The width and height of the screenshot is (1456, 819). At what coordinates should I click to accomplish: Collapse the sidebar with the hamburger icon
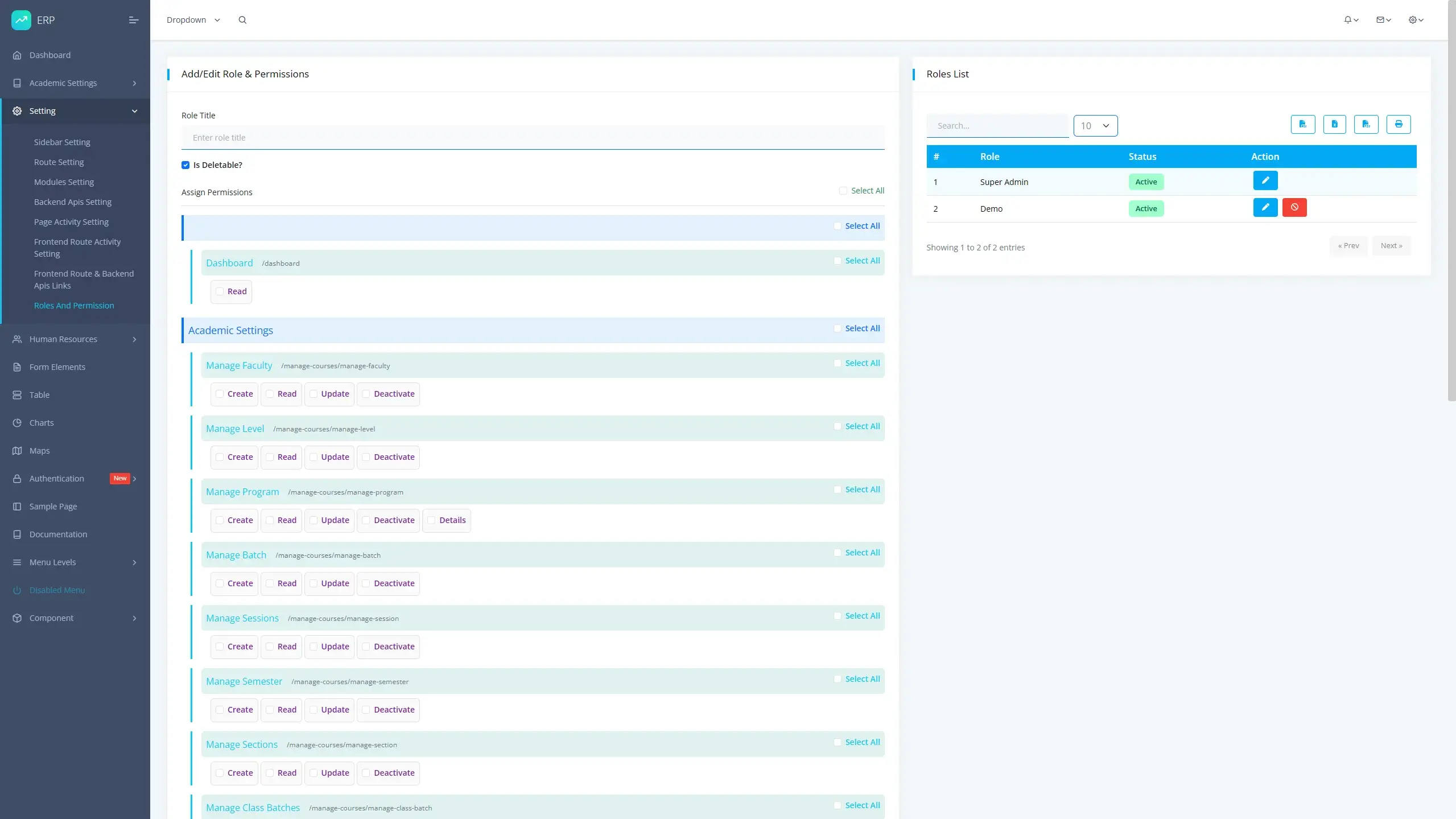tap(134, 20)
